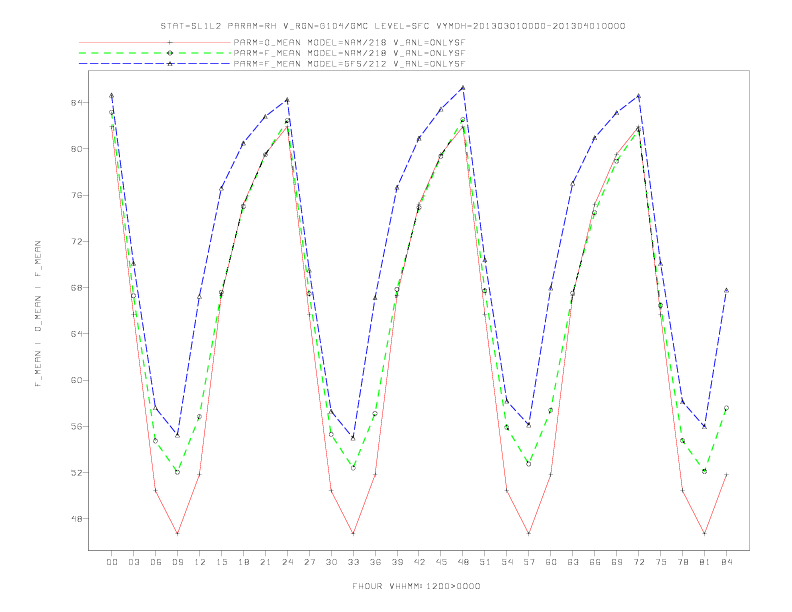Click green NAM circle data point at hour 60

tap(551, 411)
